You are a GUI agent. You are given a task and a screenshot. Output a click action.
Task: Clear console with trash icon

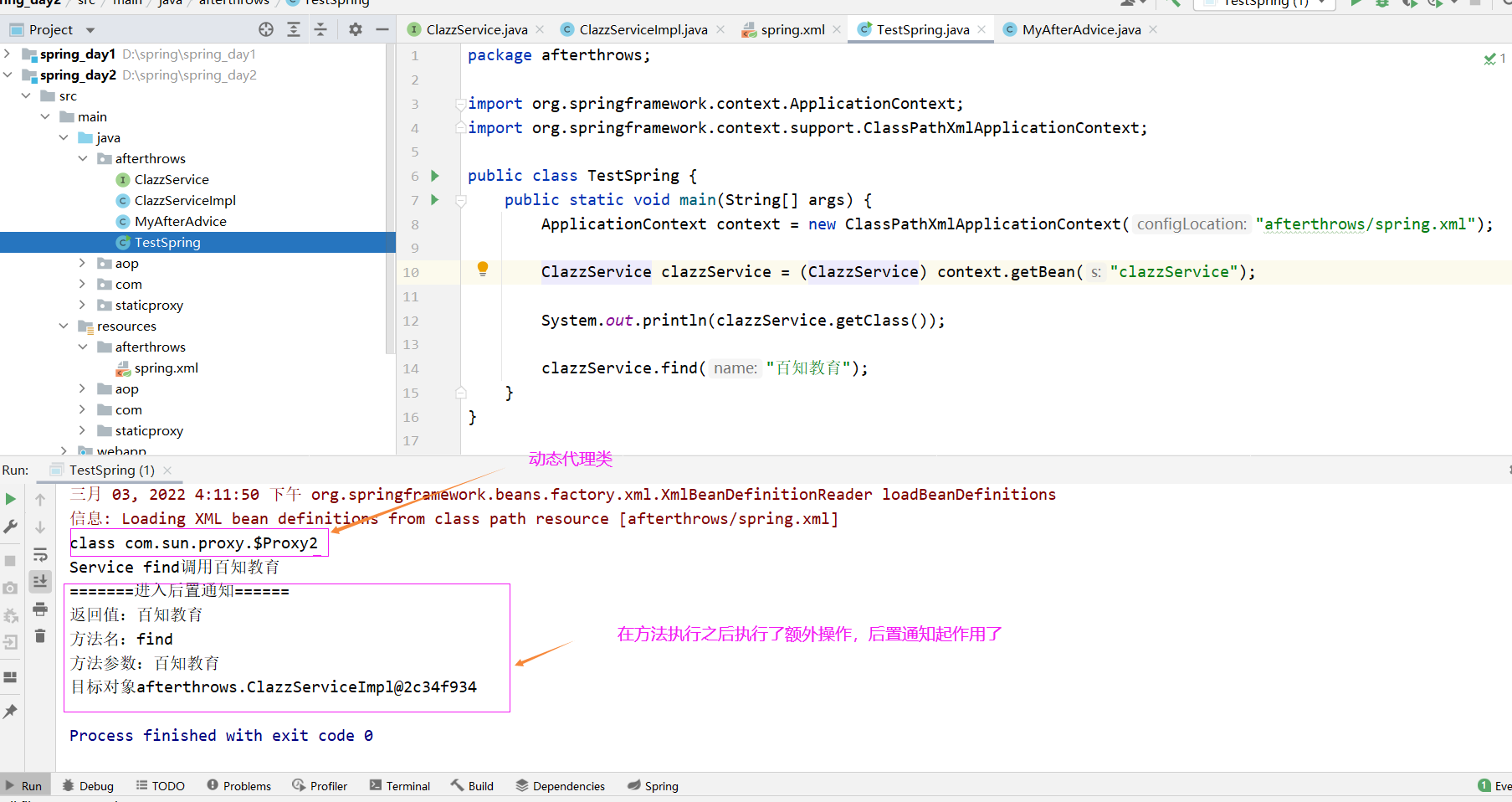click(40, 636)
